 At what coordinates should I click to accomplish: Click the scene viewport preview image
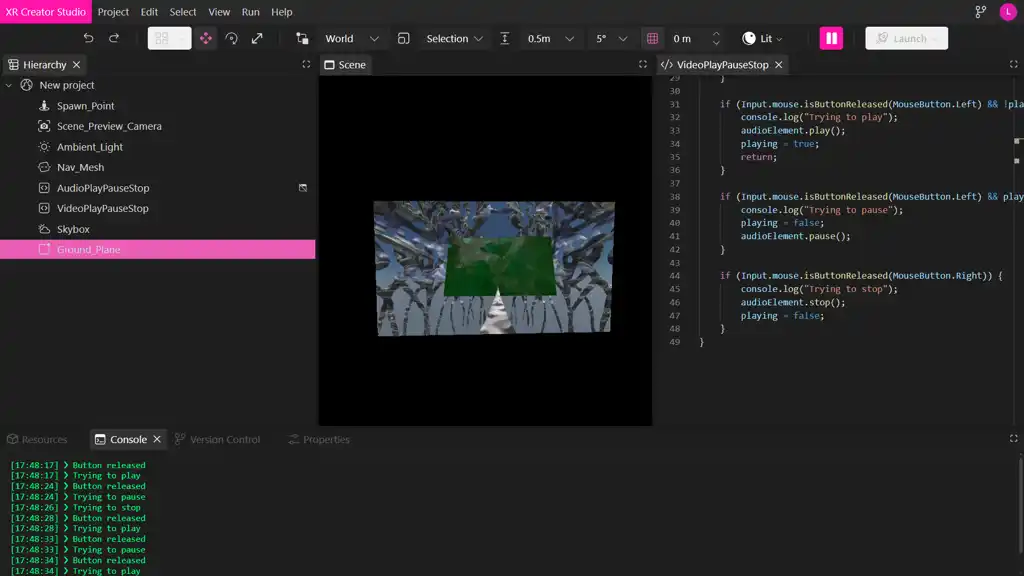point(494,268)
